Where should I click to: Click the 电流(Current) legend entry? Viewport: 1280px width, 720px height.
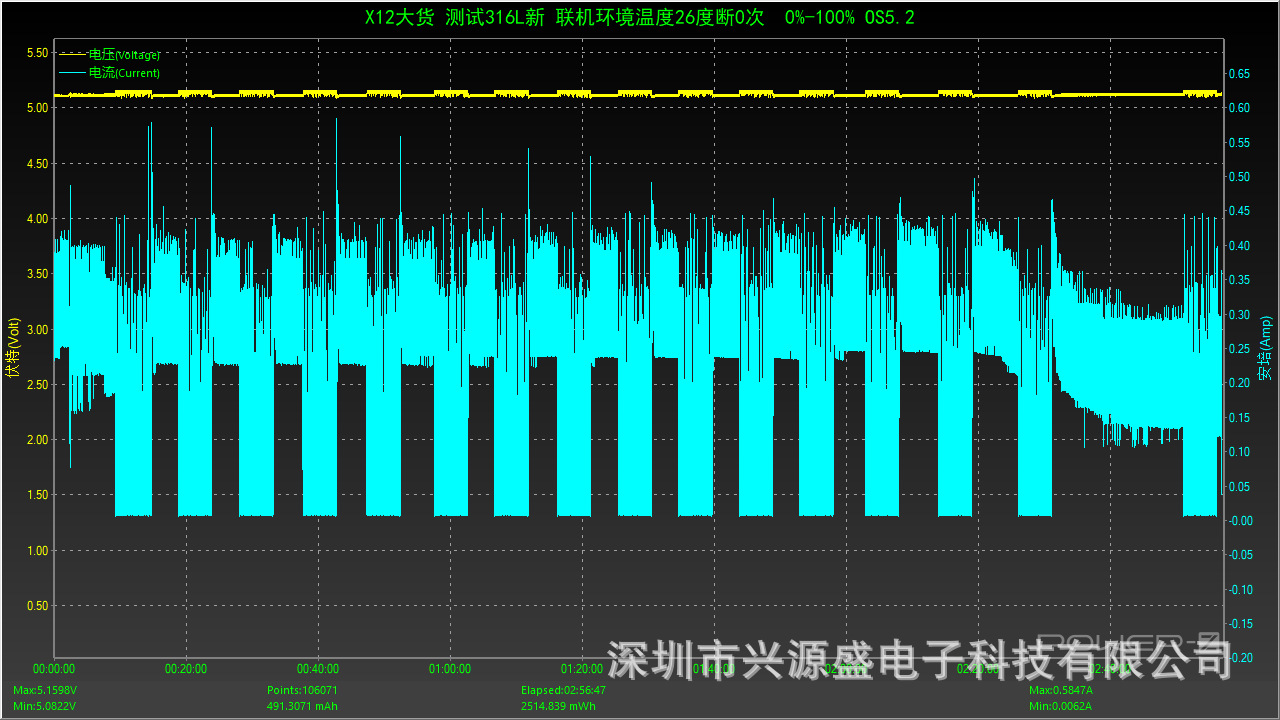click(x=124, y=73)
